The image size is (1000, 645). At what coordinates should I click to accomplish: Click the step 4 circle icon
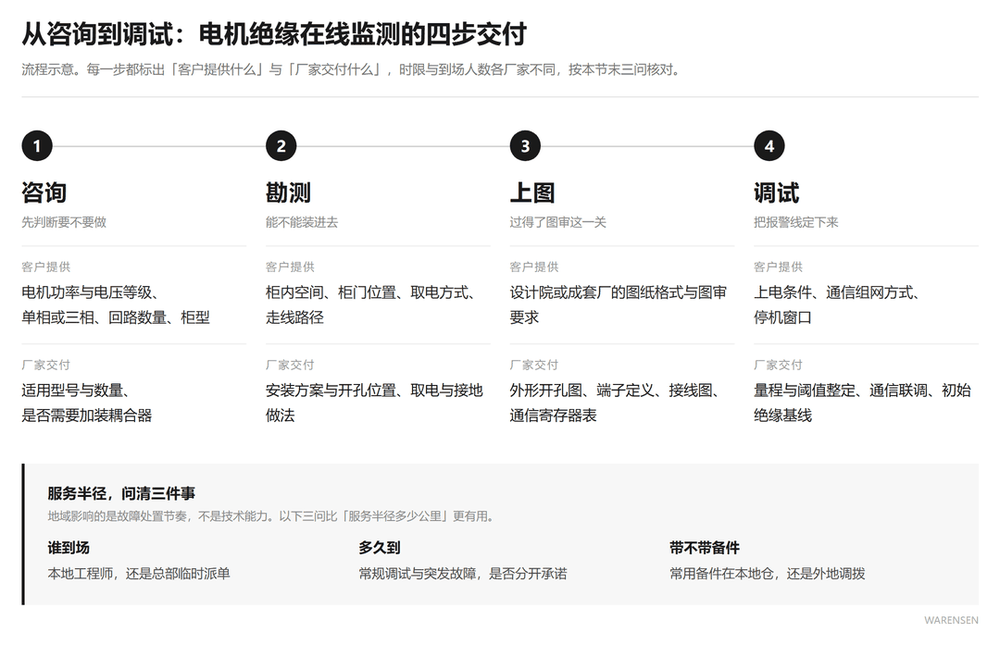click(769, 146)
